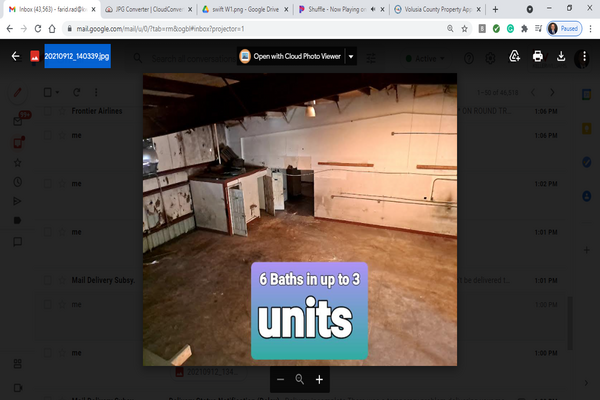
Task: Open the dropdown arrow beside Cloud Photo Viewer
Action: [x=351, y=57]
